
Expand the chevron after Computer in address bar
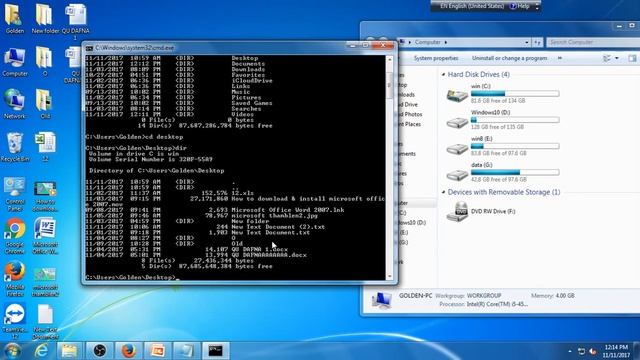click(x=446, y=42)
